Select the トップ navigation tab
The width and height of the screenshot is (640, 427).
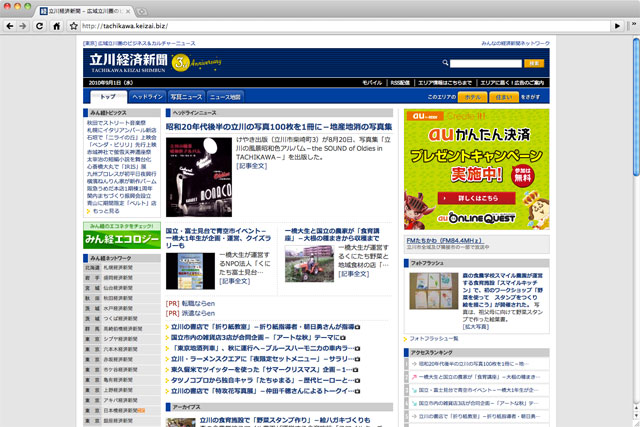point(108,97)
